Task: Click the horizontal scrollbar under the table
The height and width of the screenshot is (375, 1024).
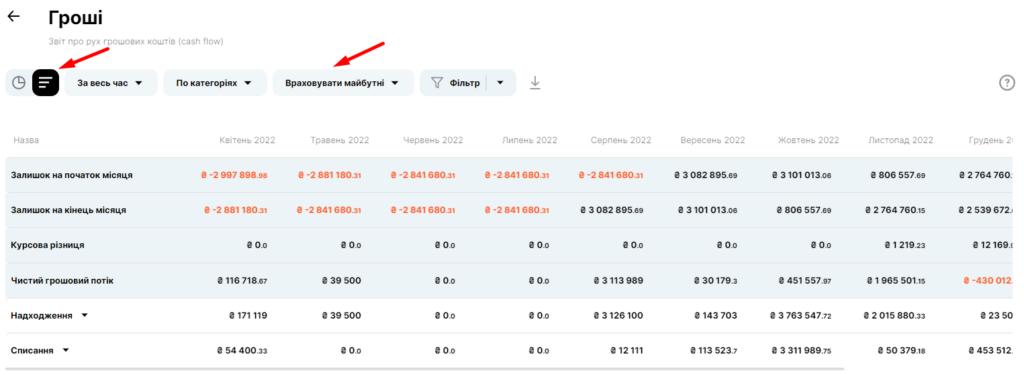Action: [x=424, y=368]
